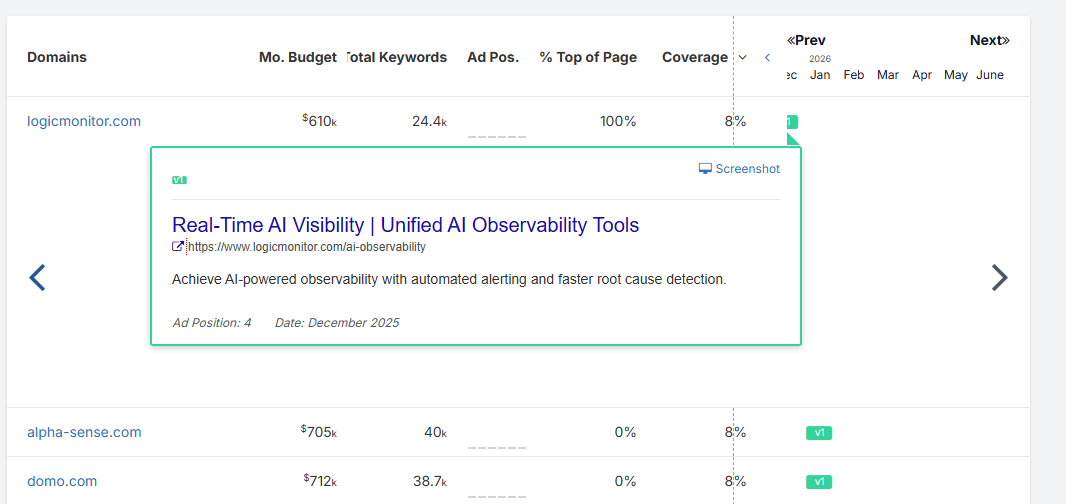Click the ad position sparkline for alpha-sense.com
The image size is (1066, 504).
[x=497, y=448]
